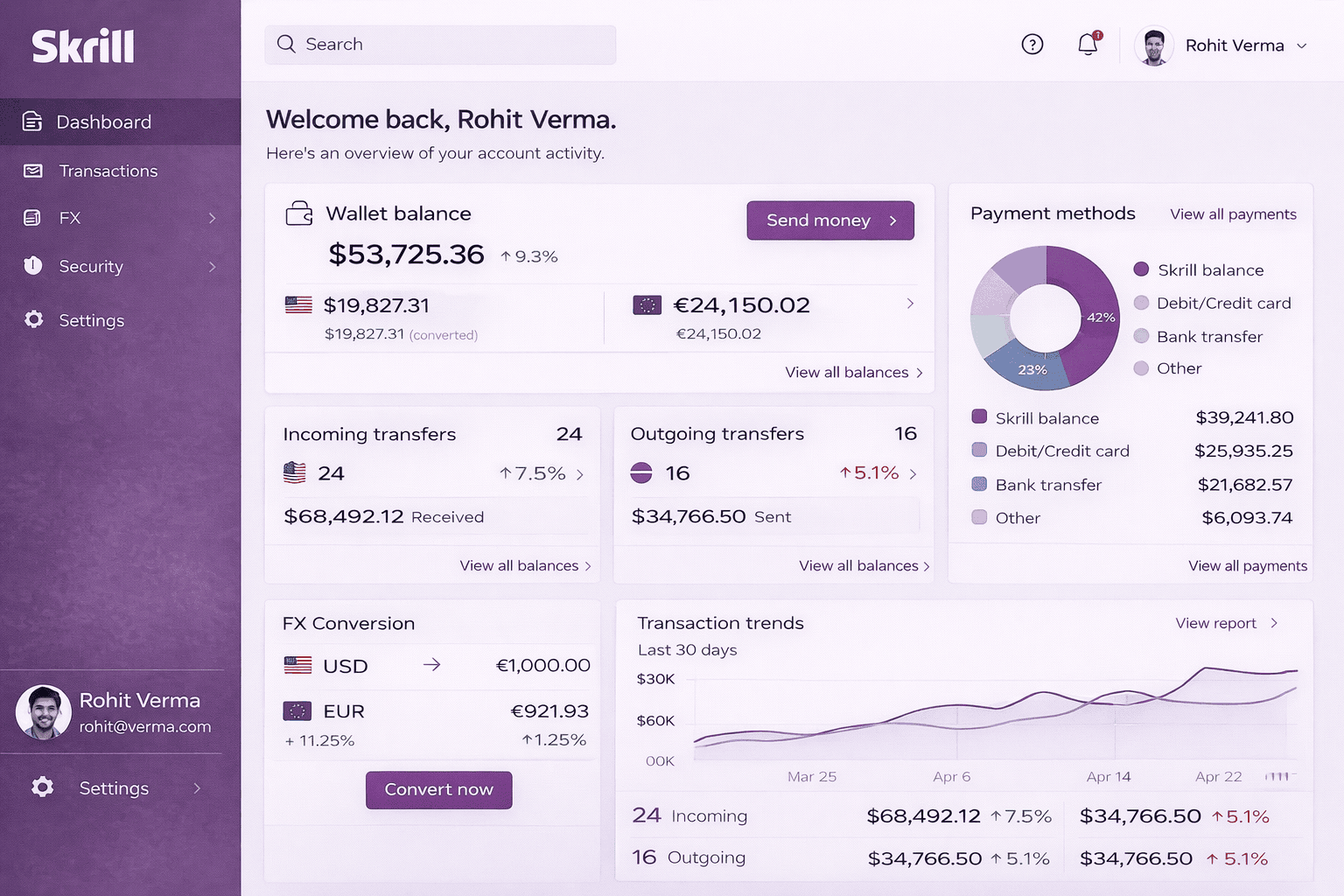This screenshot has width=1344, height=896.
Task: Toggle Bank transfer legend dot in chart
Action: (1141, 336)
